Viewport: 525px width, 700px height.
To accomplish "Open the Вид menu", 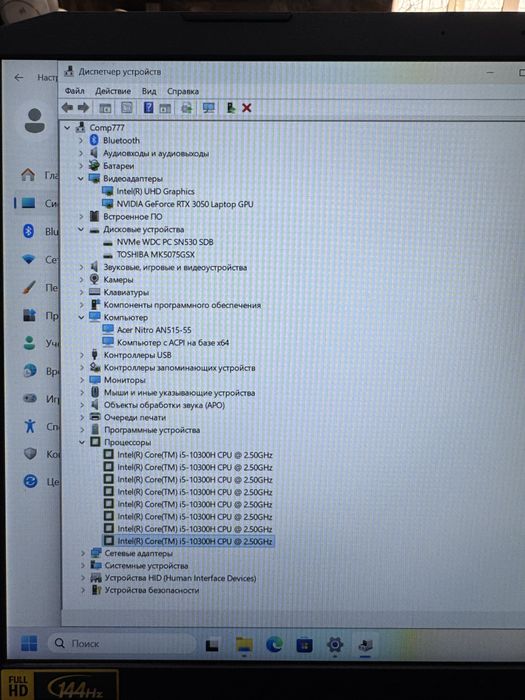I will point(149,91).
